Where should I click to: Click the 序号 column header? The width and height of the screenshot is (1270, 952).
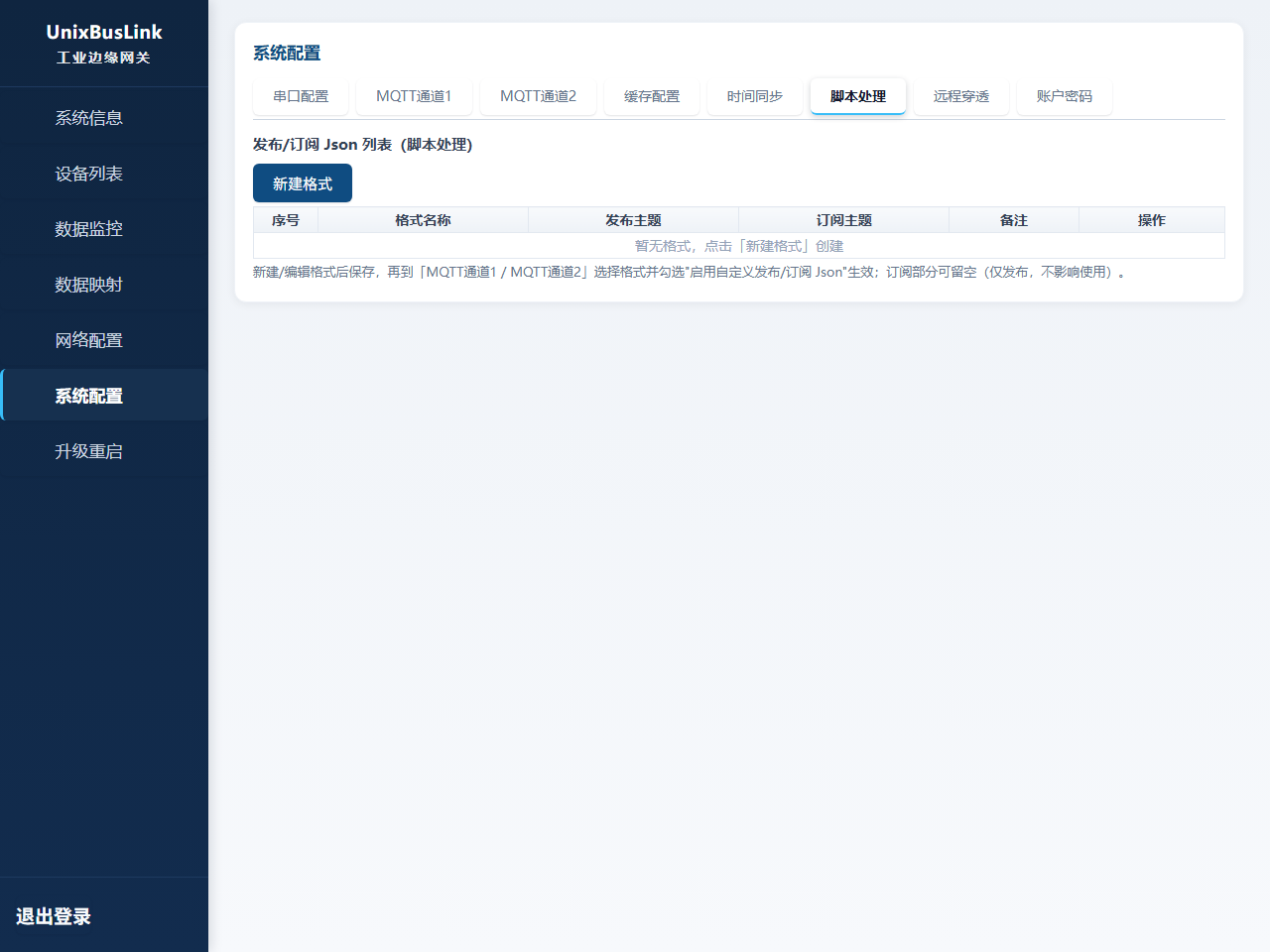pos(286,220)
